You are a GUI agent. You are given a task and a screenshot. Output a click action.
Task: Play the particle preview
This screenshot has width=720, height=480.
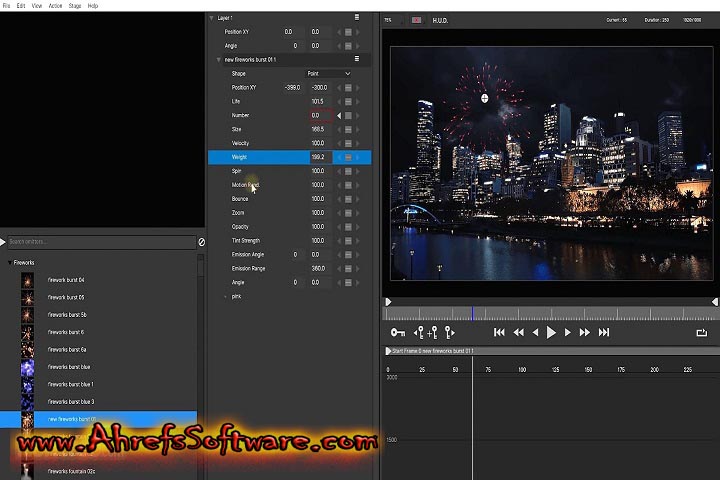551,332
